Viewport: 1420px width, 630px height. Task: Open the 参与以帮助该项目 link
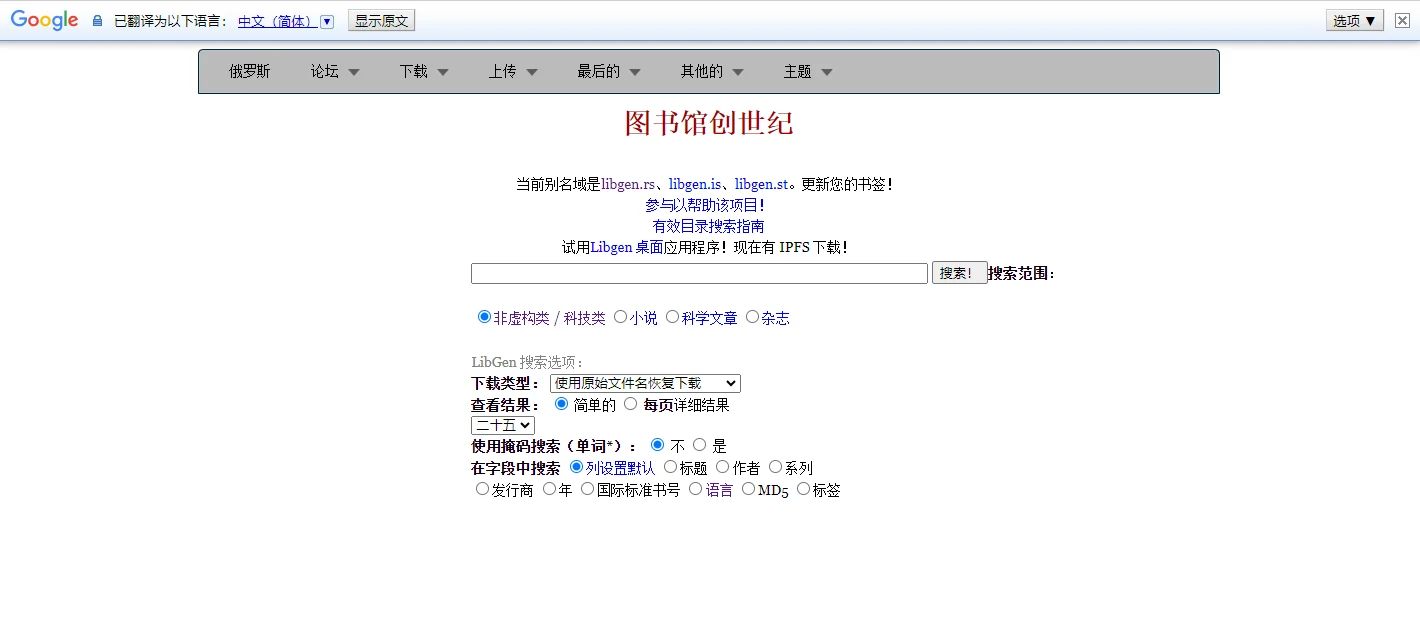[x=705, y=205]
